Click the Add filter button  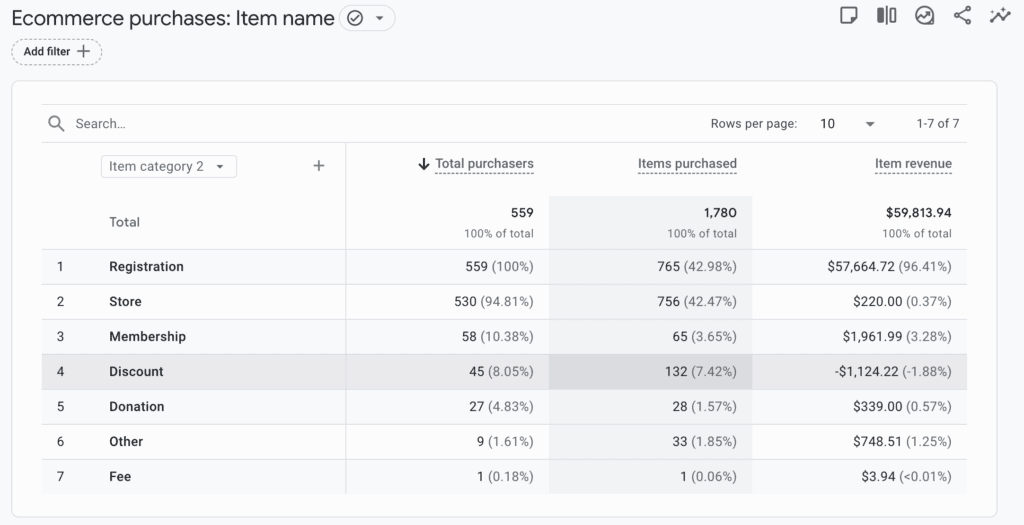click(57, 51)
